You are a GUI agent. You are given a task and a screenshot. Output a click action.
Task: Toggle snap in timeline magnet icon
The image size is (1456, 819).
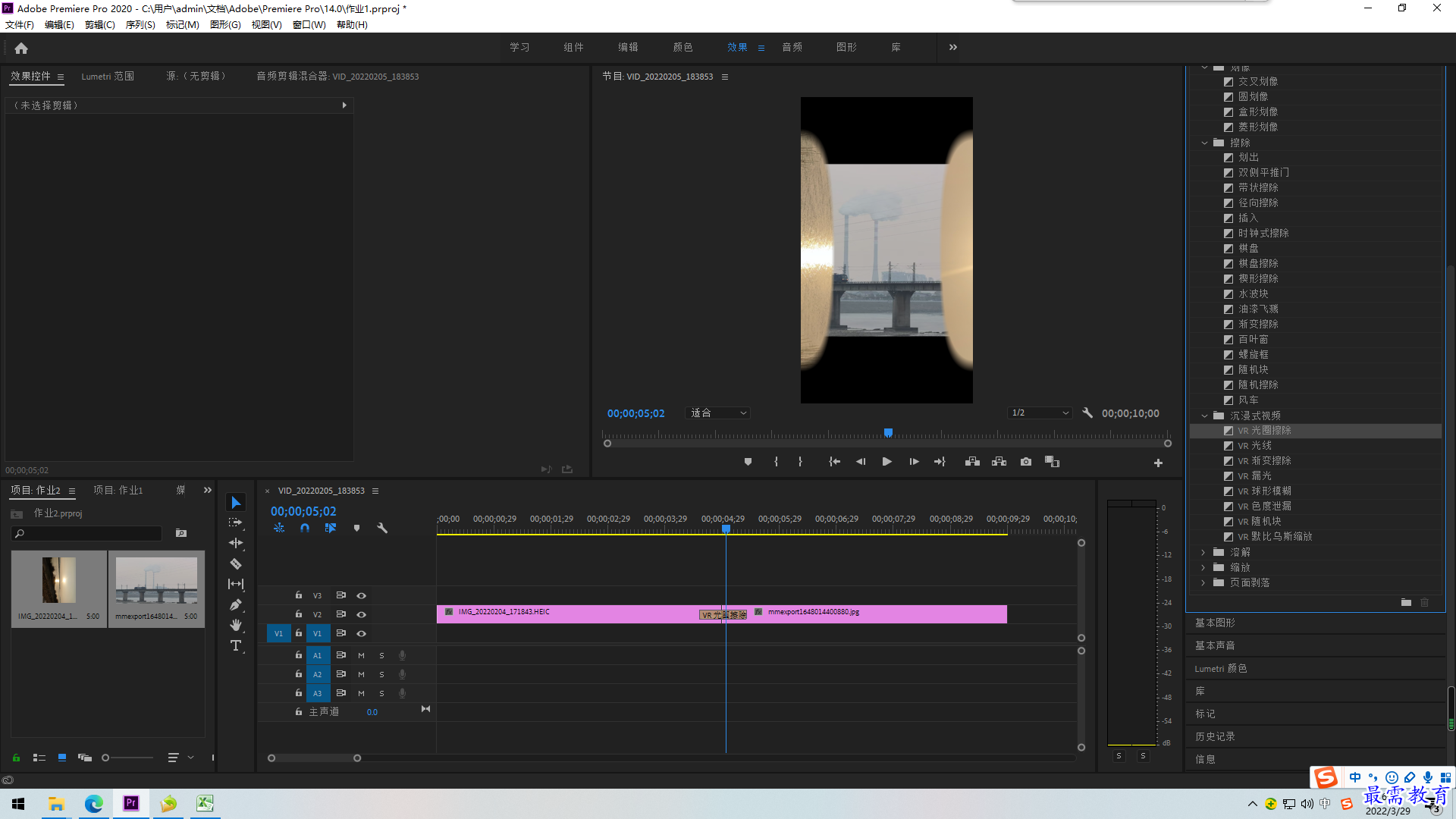coord(305,528)
